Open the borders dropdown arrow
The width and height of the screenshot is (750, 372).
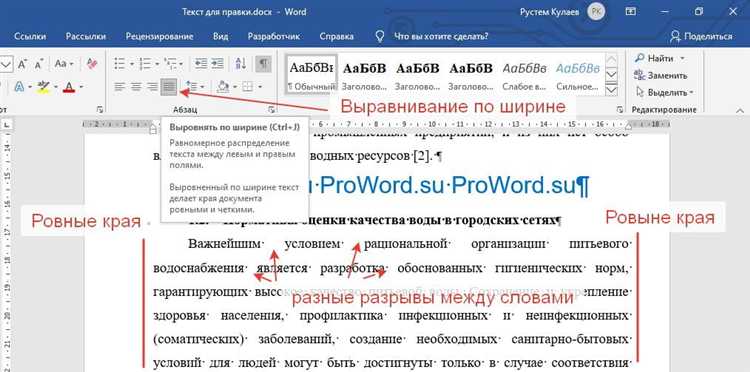(260, 87)
